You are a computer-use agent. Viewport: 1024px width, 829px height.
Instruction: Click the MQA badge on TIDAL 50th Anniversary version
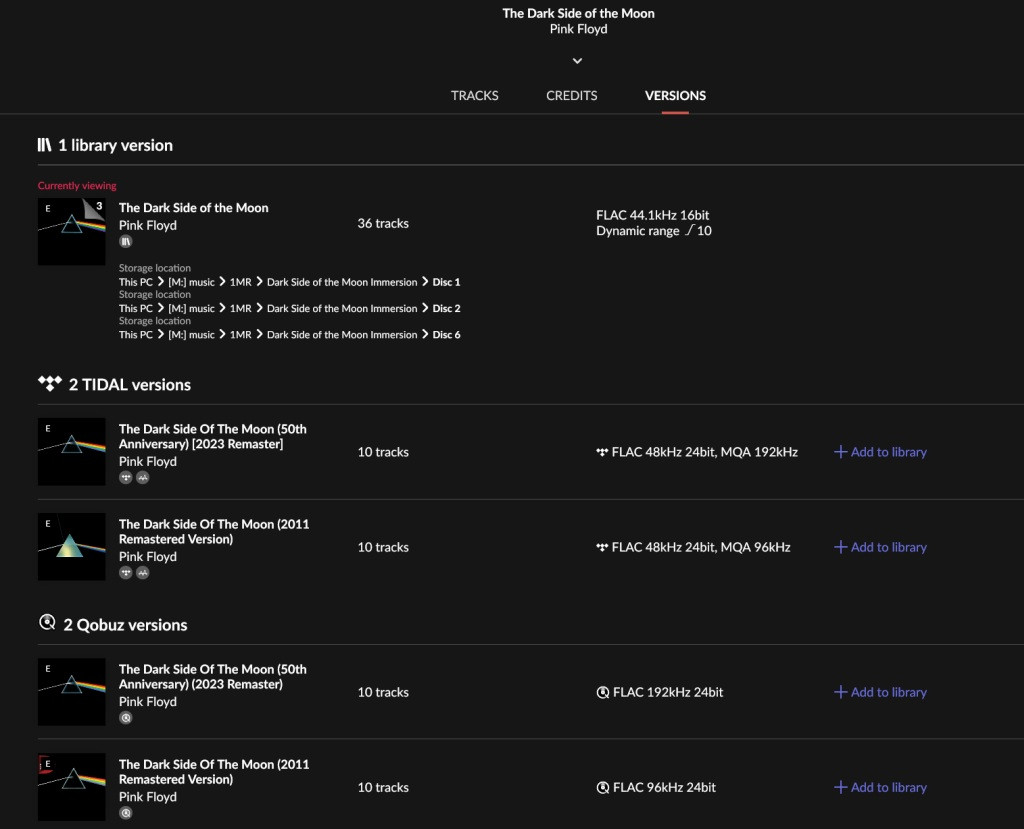[x=142, y=478]
